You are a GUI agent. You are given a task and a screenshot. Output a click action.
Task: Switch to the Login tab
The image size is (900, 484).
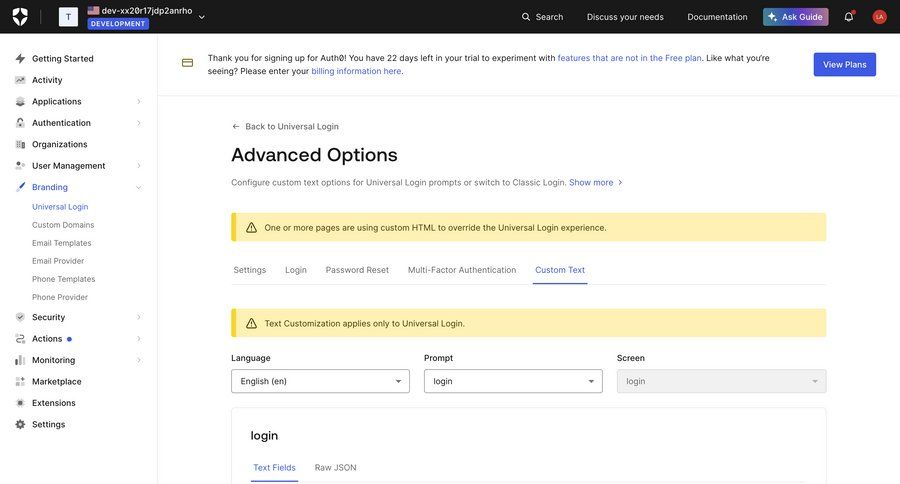click(296, 270)
